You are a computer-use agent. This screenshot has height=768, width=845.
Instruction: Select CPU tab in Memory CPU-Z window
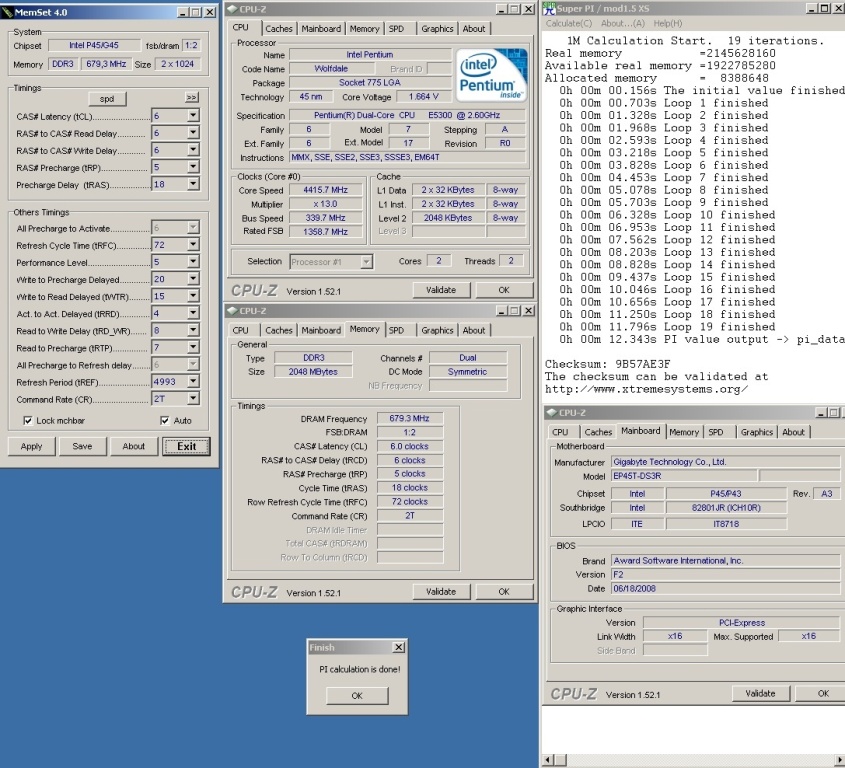click(x=240, y=330)
